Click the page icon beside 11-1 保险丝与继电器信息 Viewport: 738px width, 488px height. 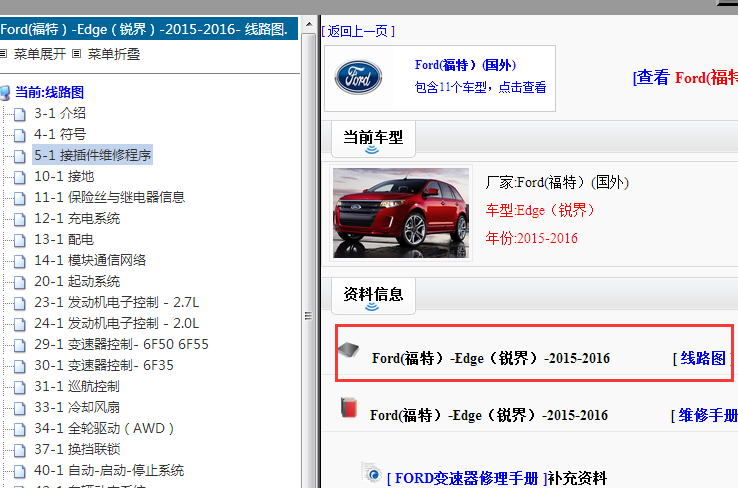coord(19,198)
